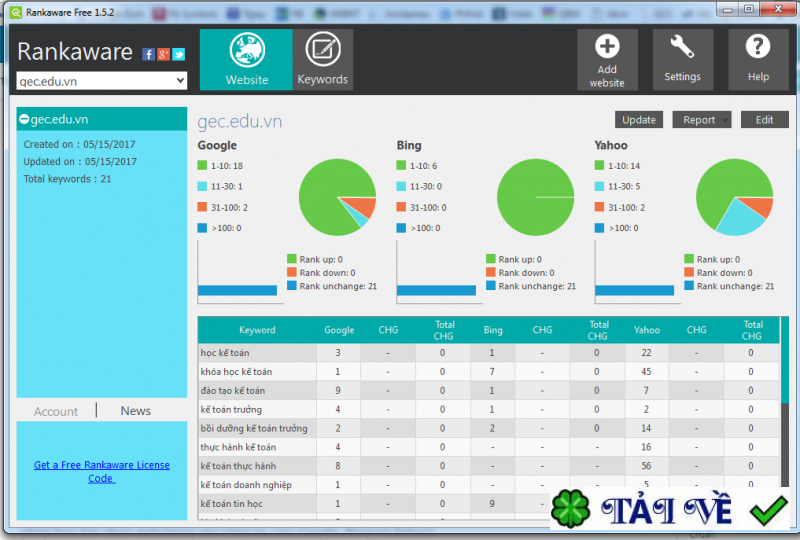Click the Add website button

tap(607, 60)
